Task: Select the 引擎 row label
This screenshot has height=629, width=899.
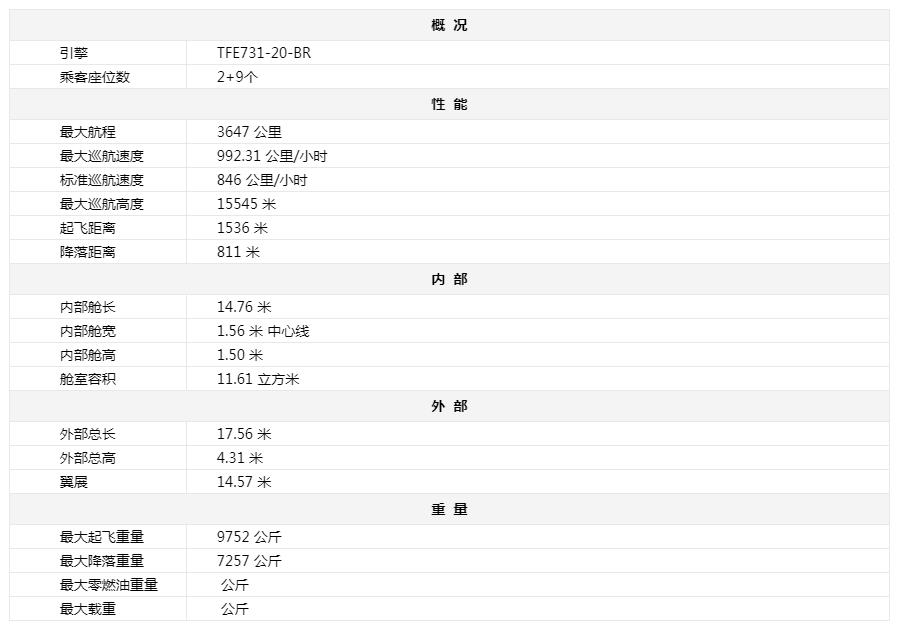Action: 74,53
